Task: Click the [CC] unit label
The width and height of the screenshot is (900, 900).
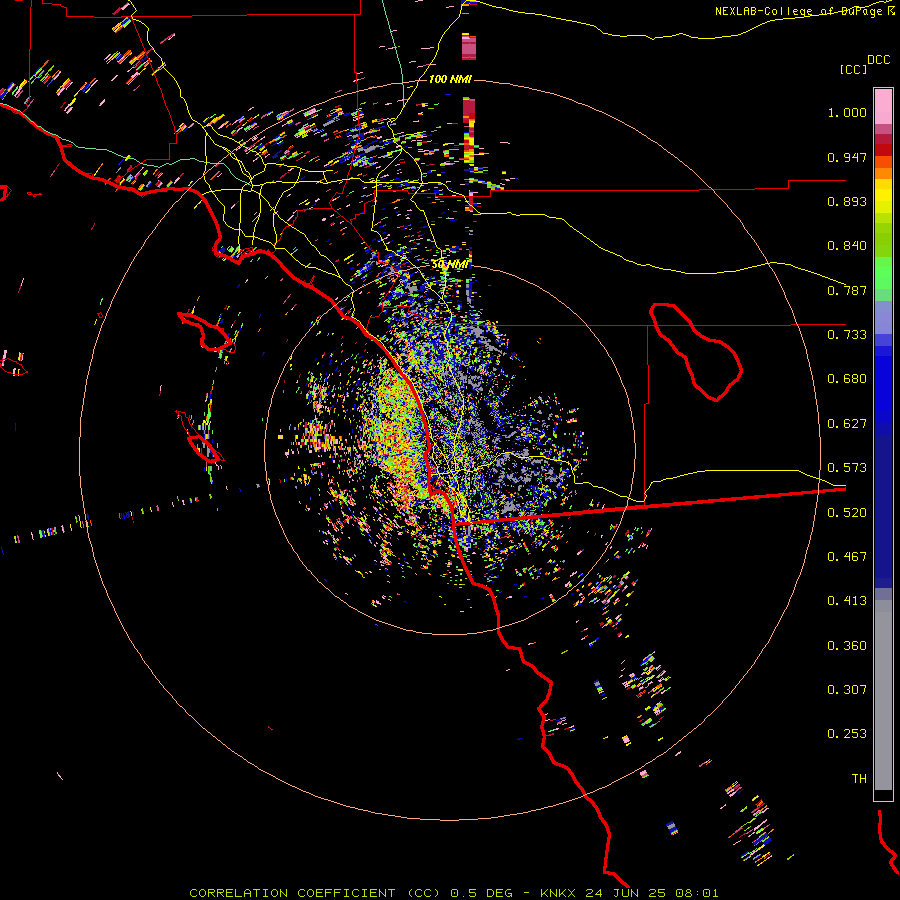Action: point(853,69)
